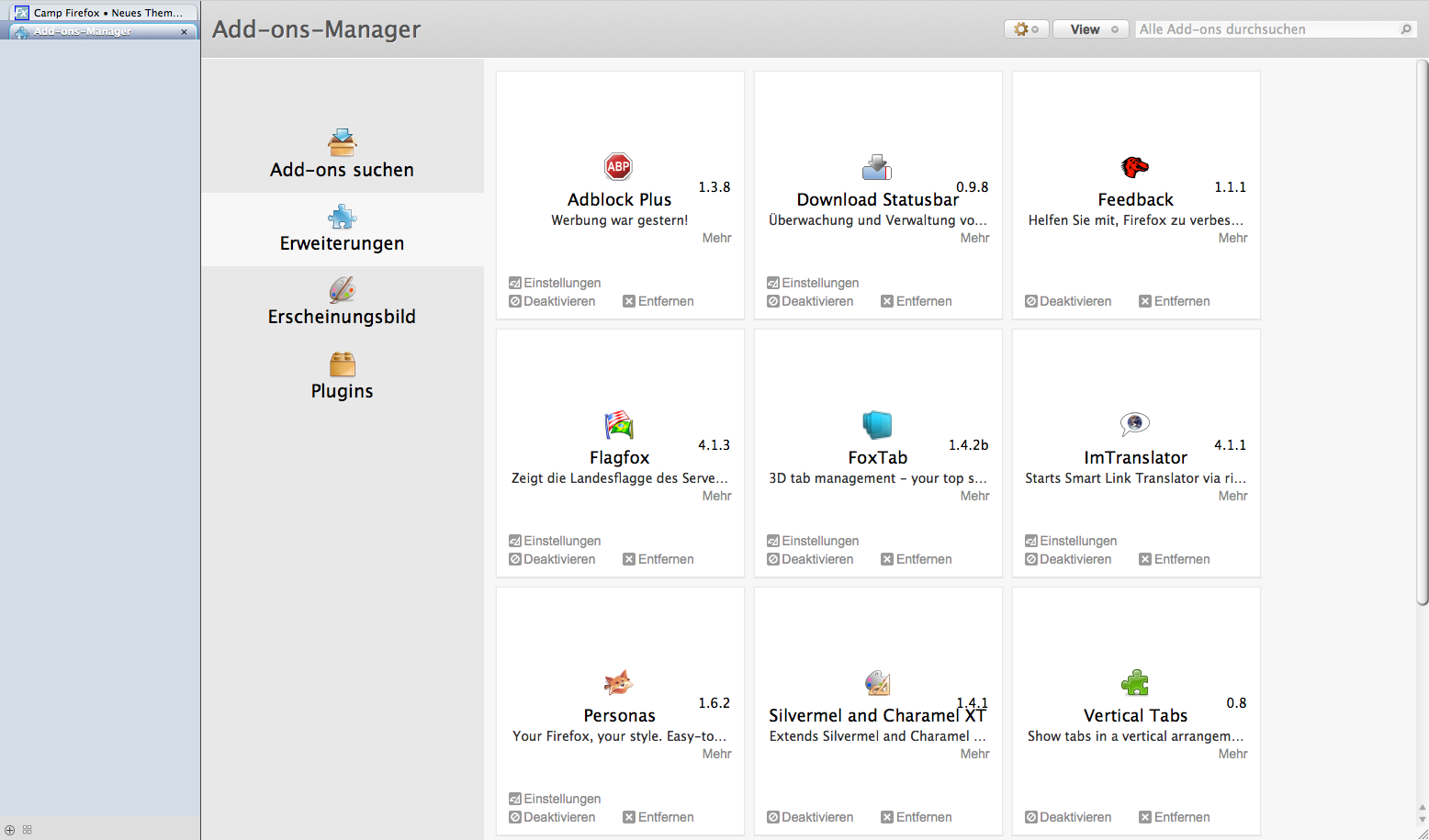
Task: Remove the Feedback extension
Action: click(x=1174, y=301)
